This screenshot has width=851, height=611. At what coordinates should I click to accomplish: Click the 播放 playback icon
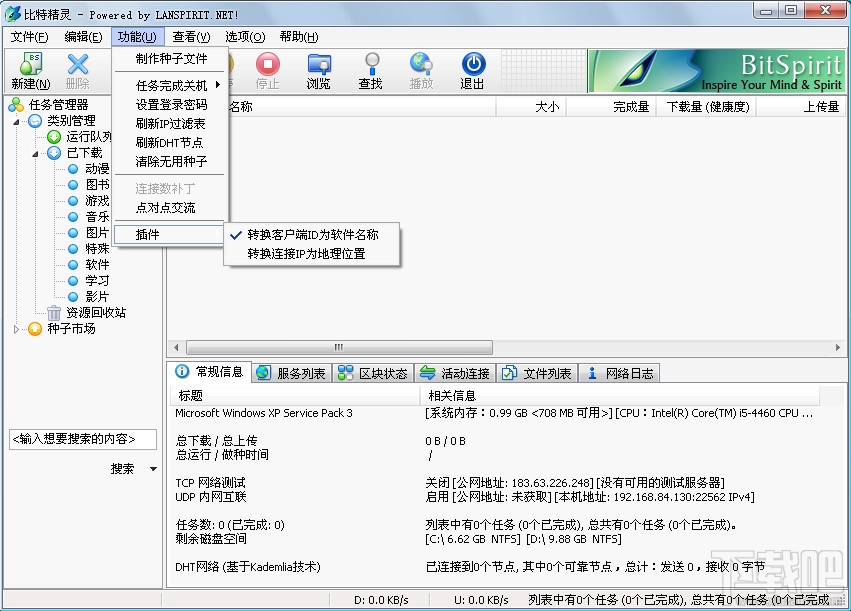(x=421, y=72)
